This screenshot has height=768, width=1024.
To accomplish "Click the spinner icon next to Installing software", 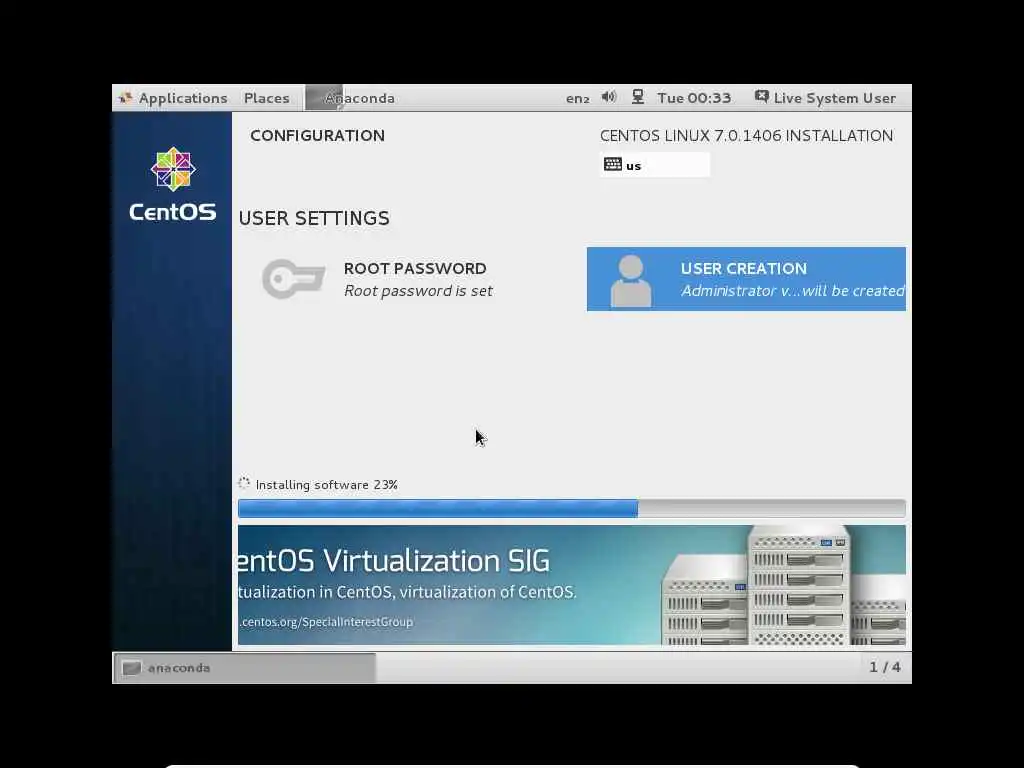I will (x=244, y=484).
